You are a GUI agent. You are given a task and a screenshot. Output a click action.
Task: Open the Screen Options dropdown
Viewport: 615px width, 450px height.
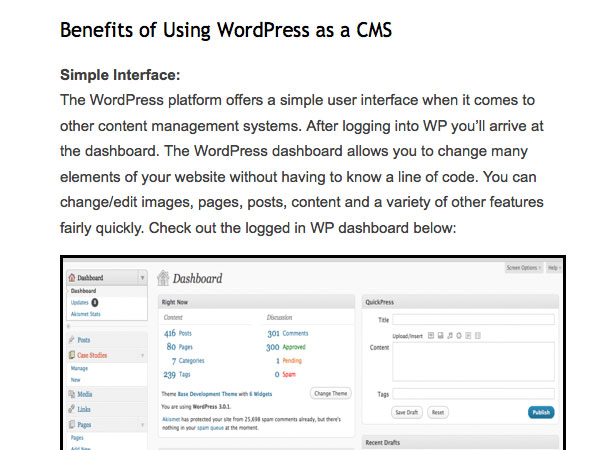(x=524, y=268)
